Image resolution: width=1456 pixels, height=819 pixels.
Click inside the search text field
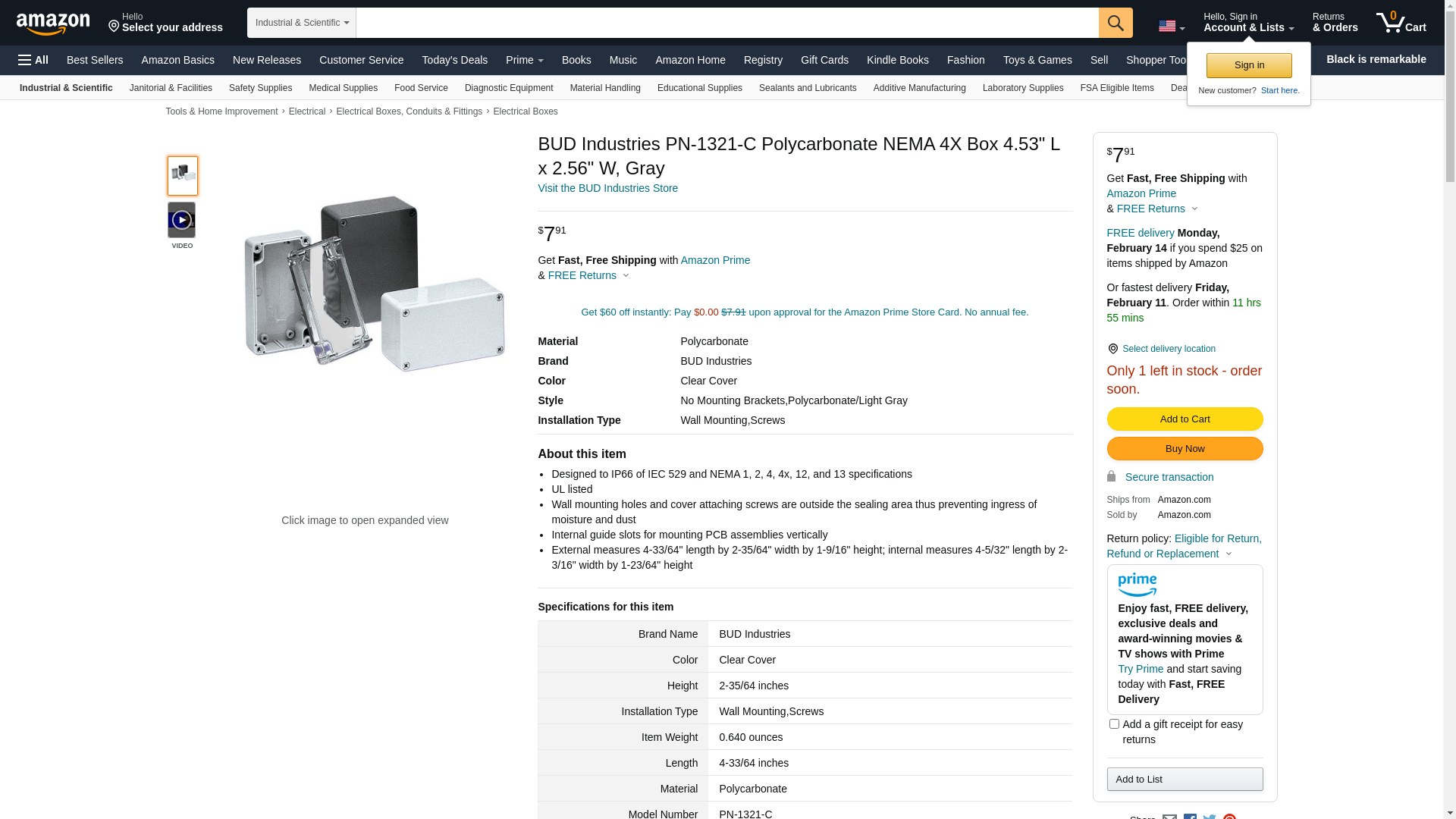tap(726, 23)
